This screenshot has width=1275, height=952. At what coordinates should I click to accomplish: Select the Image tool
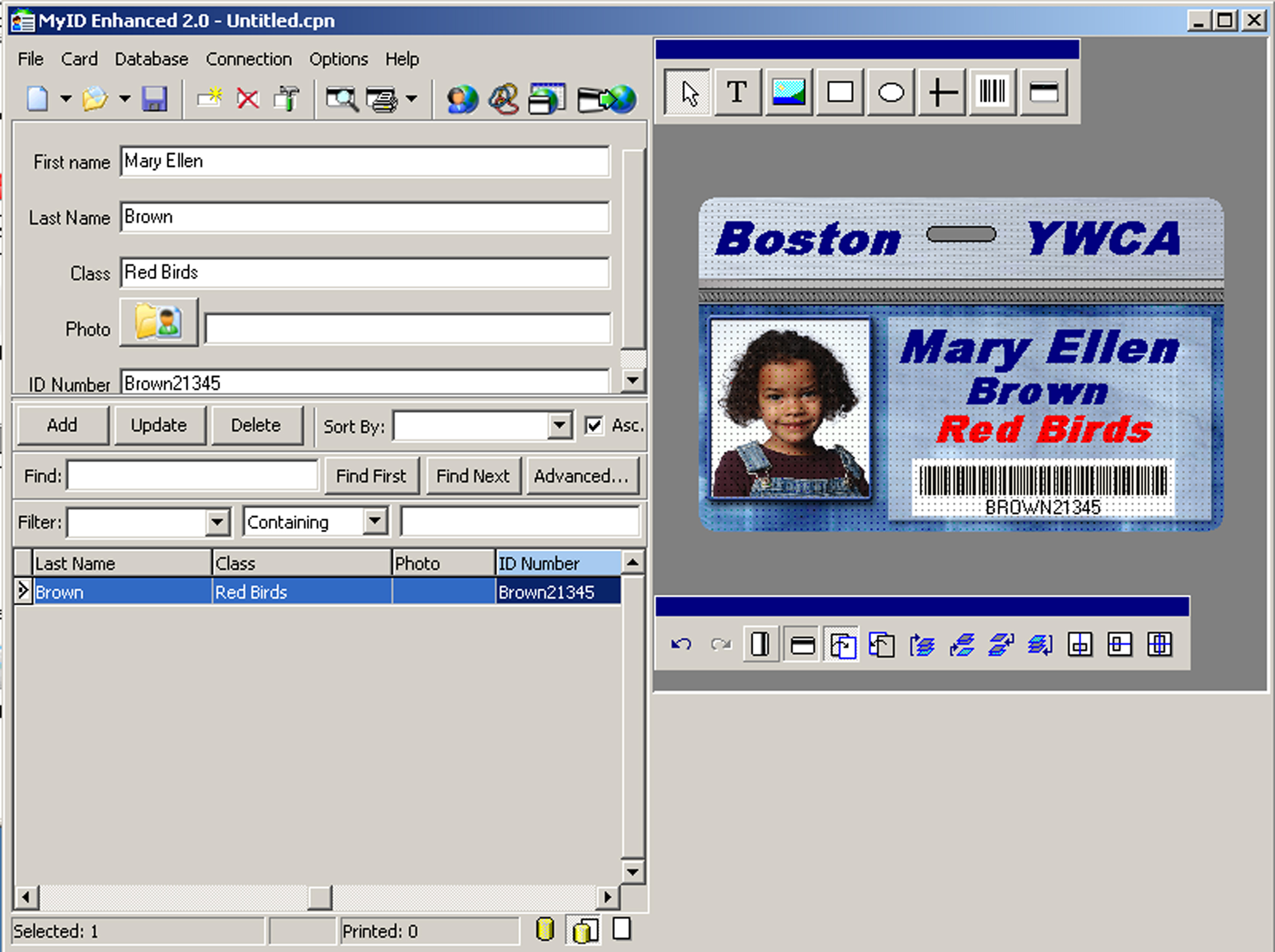point(789,92)
